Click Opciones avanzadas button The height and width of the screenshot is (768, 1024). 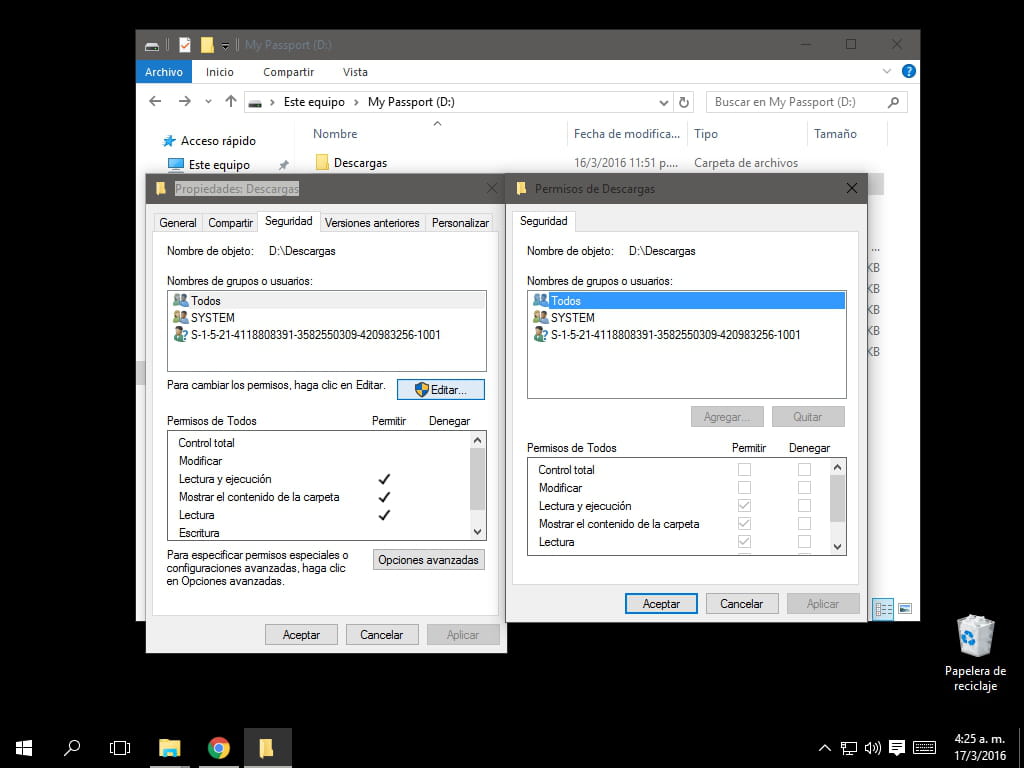[428, 560]
